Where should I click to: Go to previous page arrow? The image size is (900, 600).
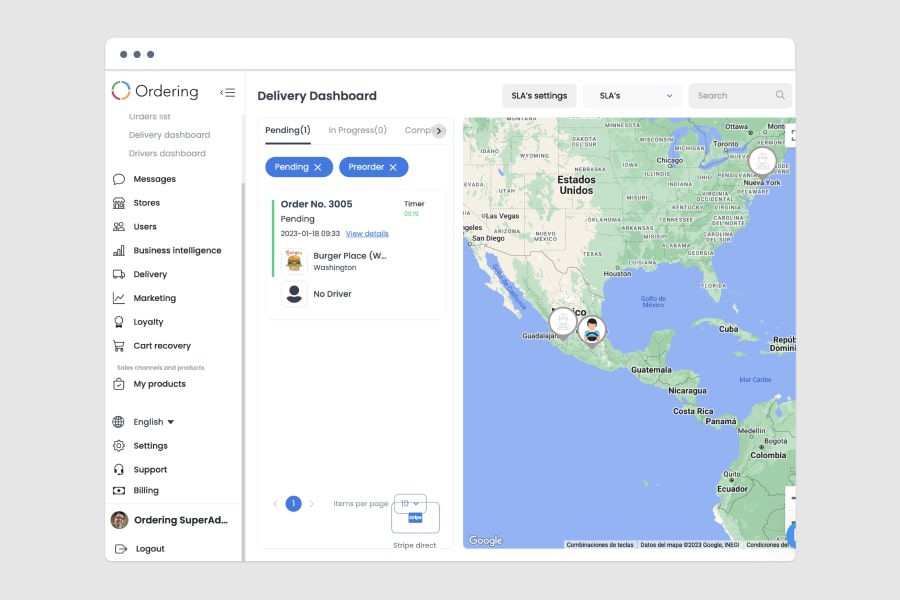(x=276, y=504)
